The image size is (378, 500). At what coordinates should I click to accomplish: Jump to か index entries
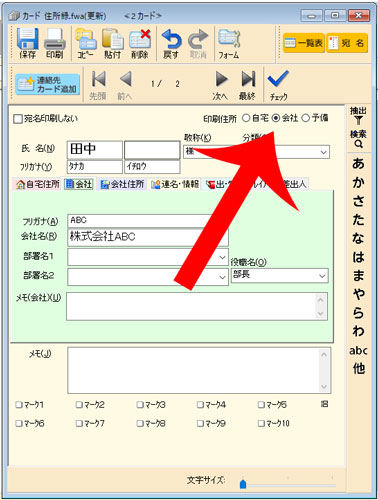(x=358, y=182)
